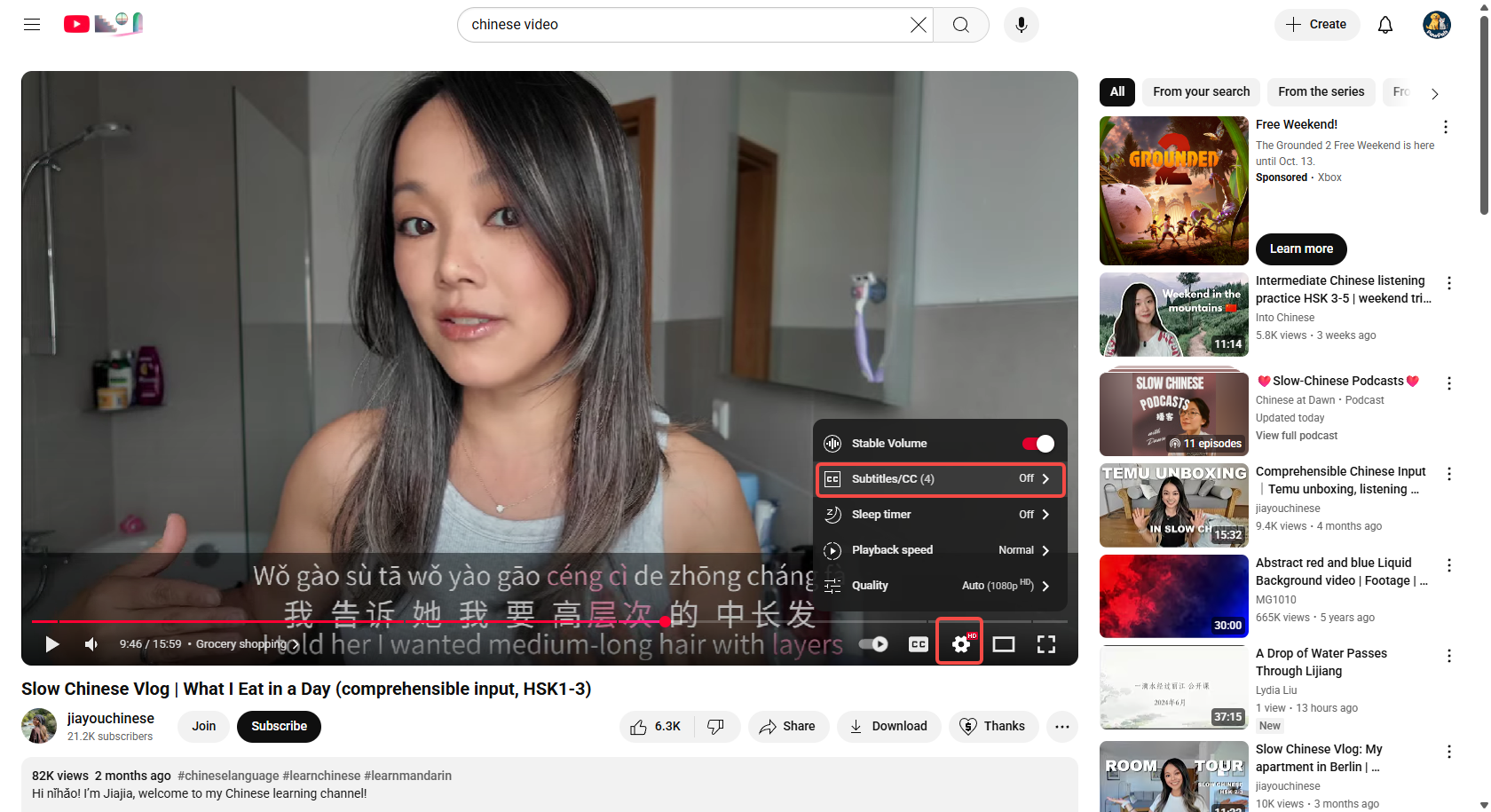Screen dimensions: 1491x812
Task: Open the Playback speed submenu
Action: coord(940,550)
